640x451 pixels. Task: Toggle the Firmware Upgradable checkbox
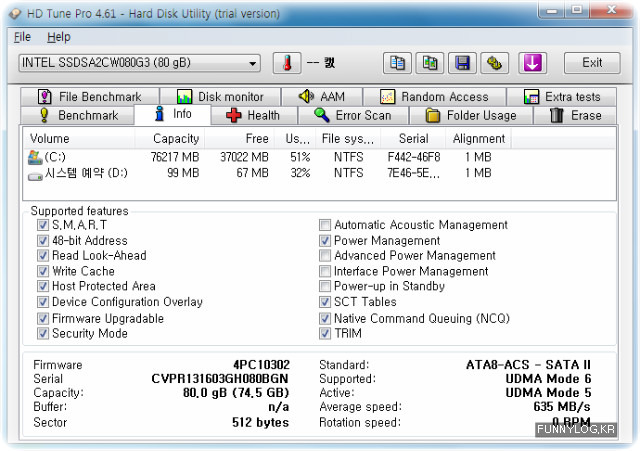pos(43,318)
